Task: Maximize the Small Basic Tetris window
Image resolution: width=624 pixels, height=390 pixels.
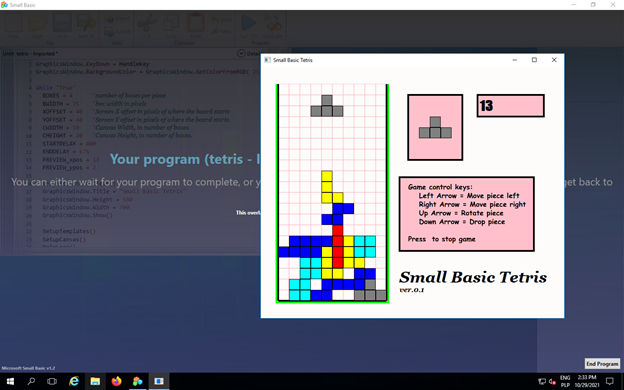Action: click(x=534, y=60)
